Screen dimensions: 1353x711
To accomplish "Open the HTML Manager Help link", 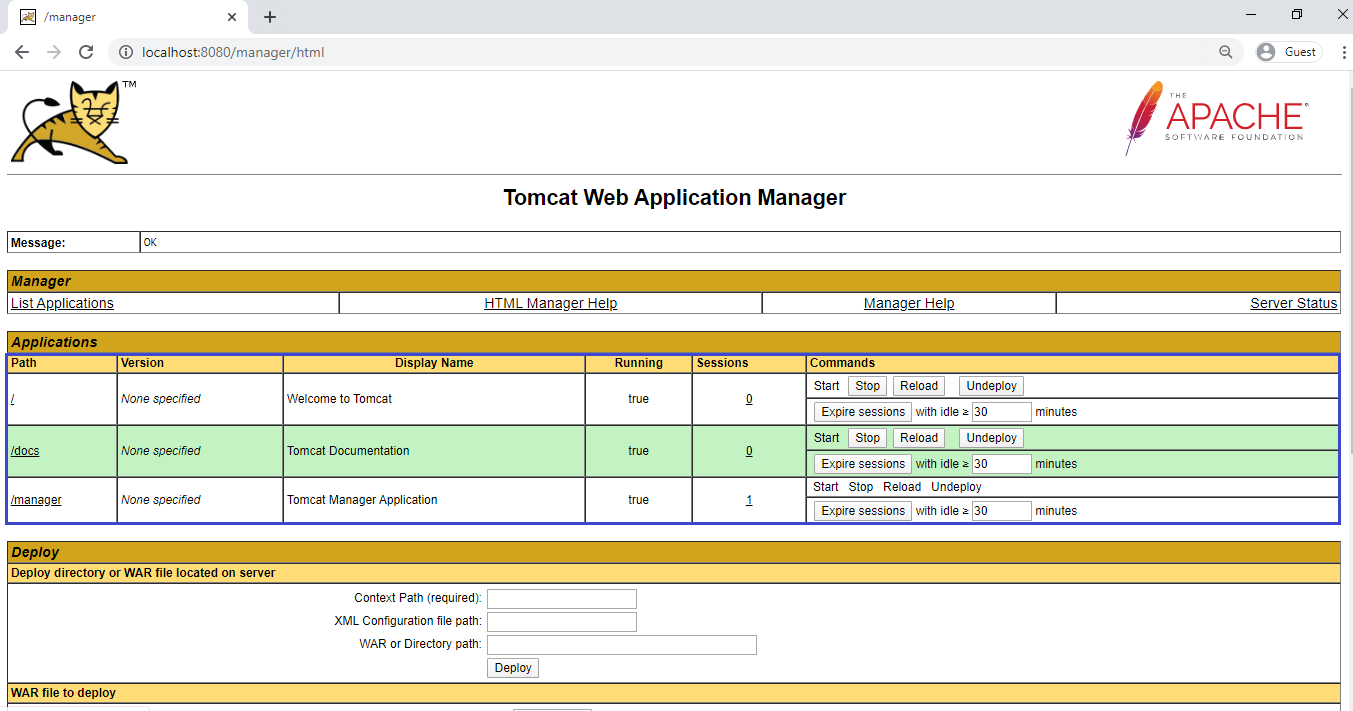I will [x=551, y=303].
